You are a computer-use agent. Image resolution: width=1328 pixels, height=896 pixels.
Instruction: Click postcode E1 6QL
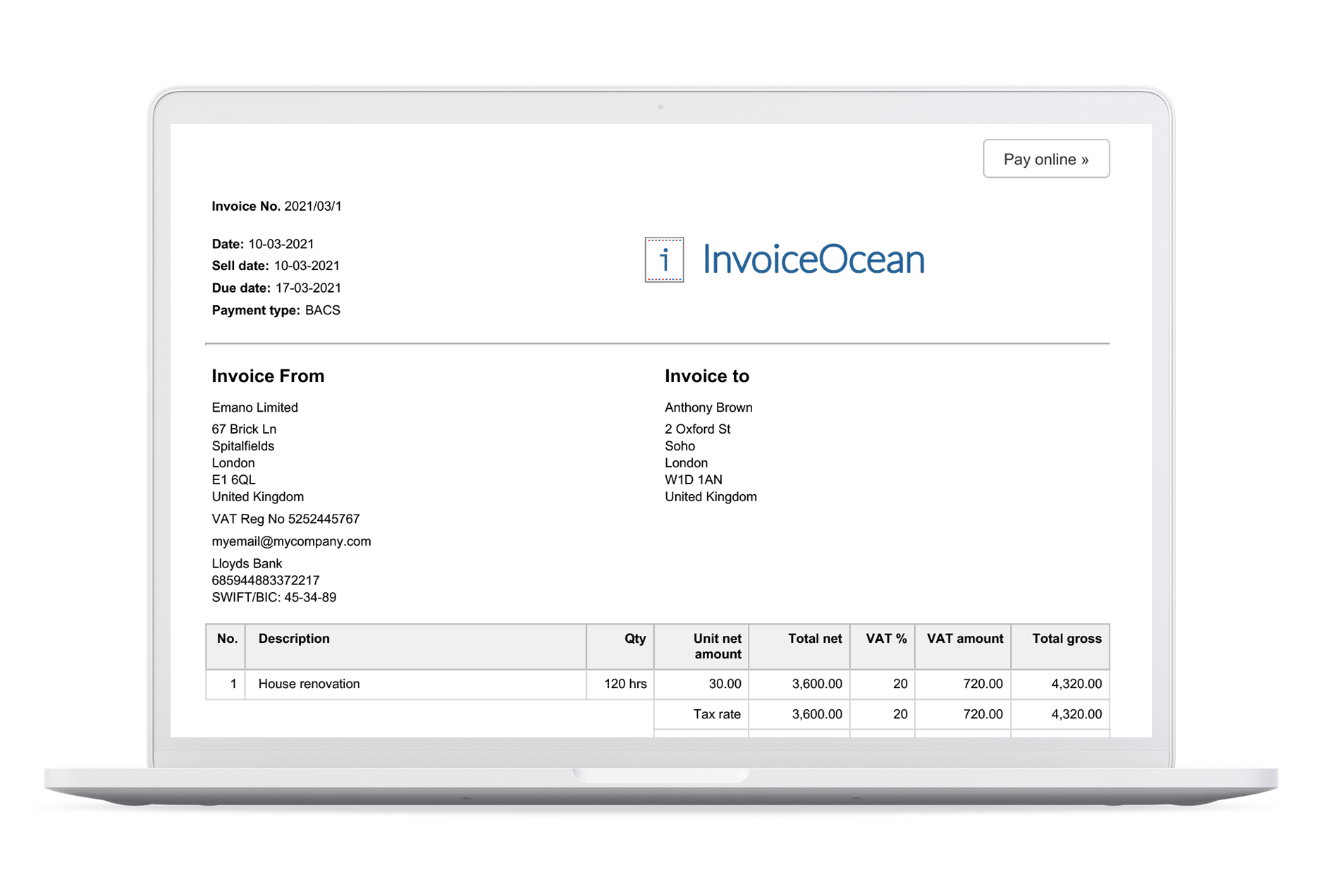click(233, 479)
